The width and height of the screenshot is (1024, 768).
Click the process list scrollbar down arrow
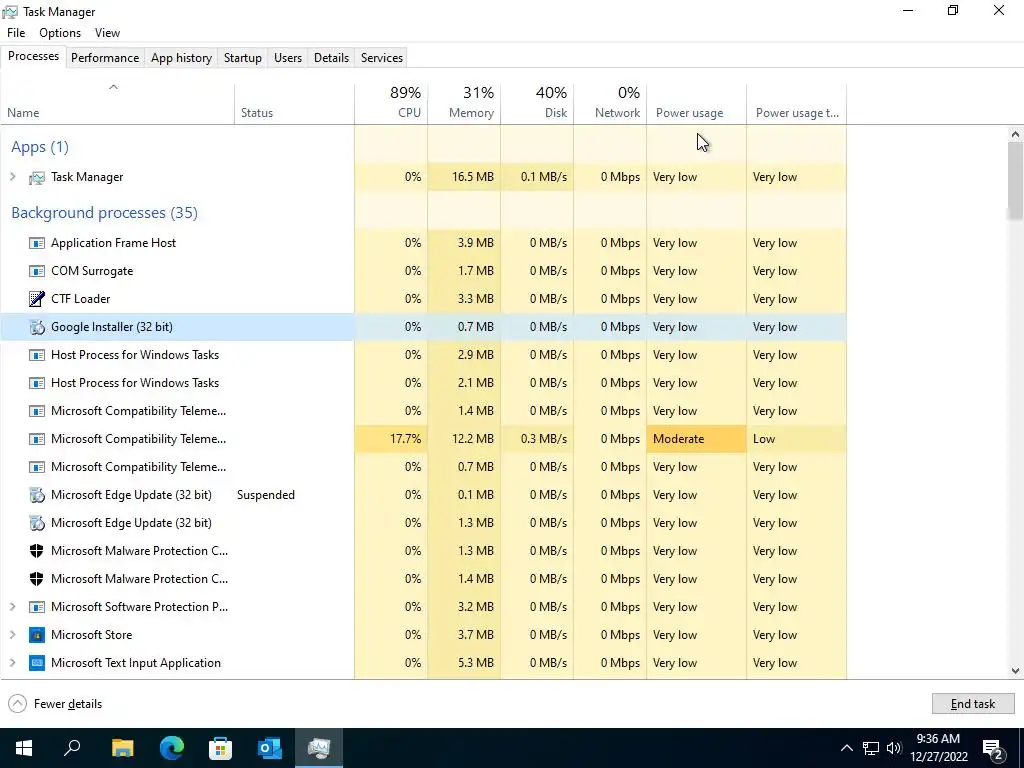(x=1015, y=671)
